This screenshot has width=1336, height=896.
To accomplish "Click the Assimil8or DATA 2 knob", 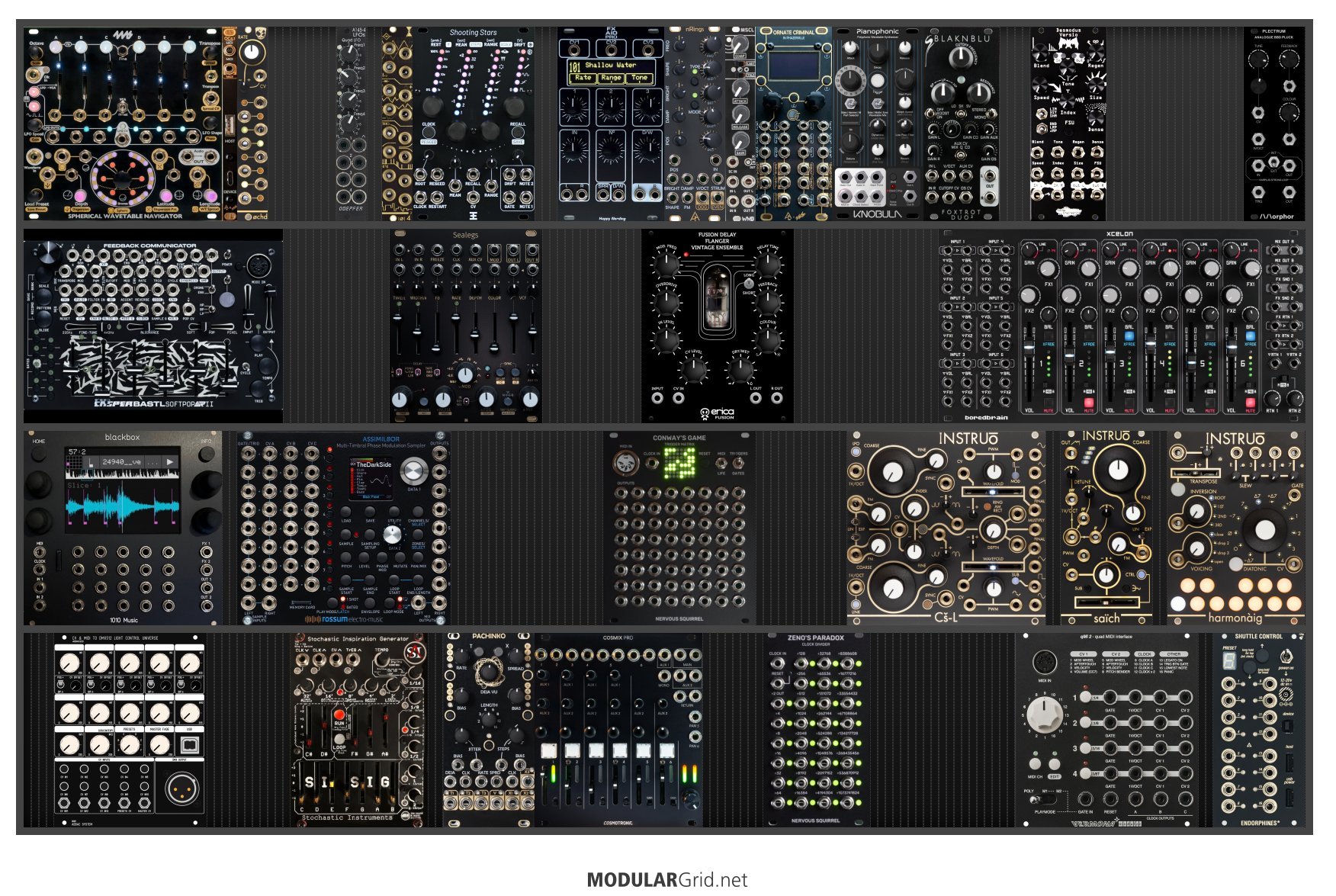I will [393, 533].
